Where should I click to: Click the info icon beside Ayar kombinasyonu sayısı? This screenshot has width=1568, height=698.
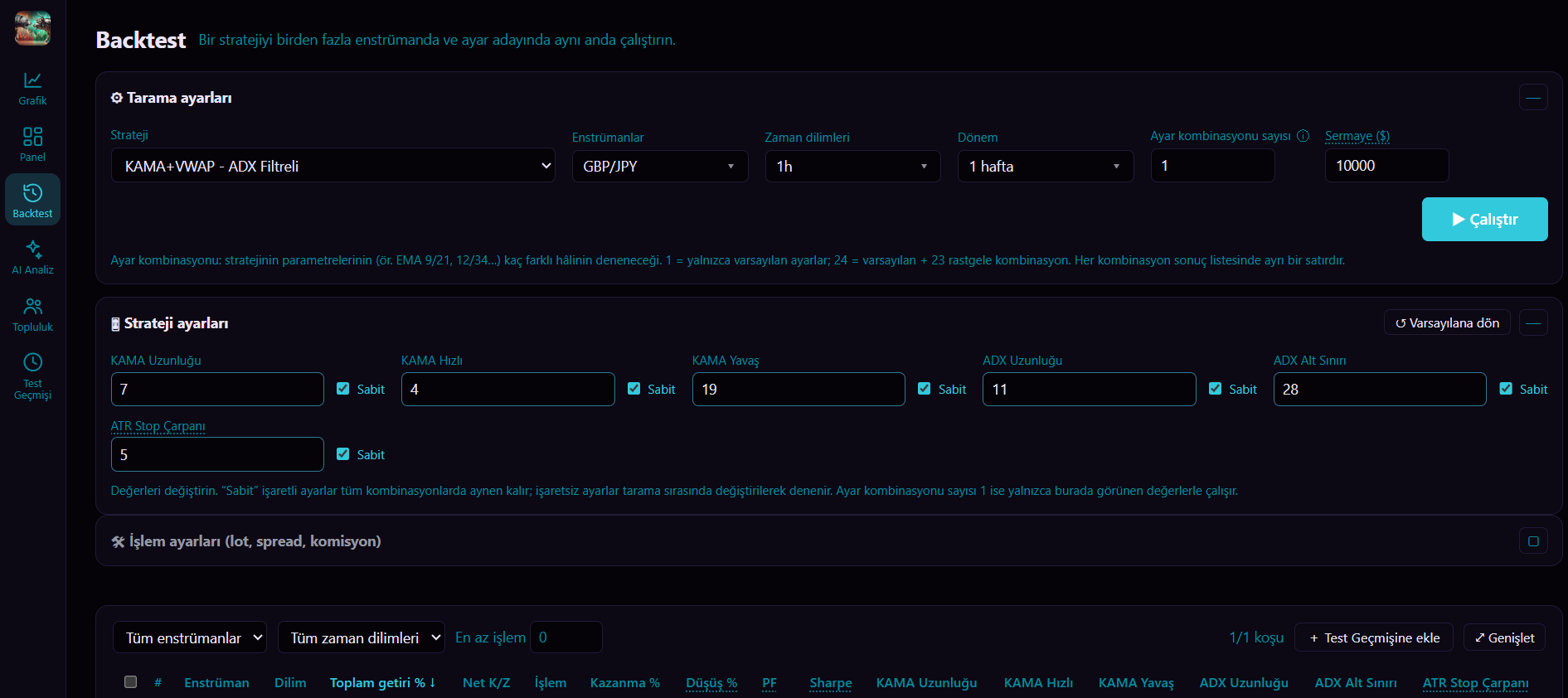pyautogui.click(x=1303, y=136)
